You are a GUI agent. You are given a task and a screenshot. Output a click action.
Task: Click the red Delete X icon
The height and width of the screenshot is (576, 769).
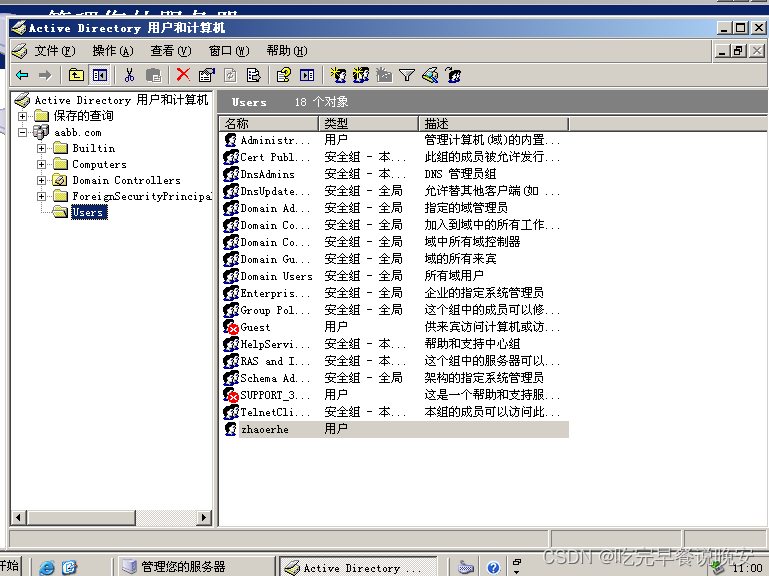pos(183,75)
